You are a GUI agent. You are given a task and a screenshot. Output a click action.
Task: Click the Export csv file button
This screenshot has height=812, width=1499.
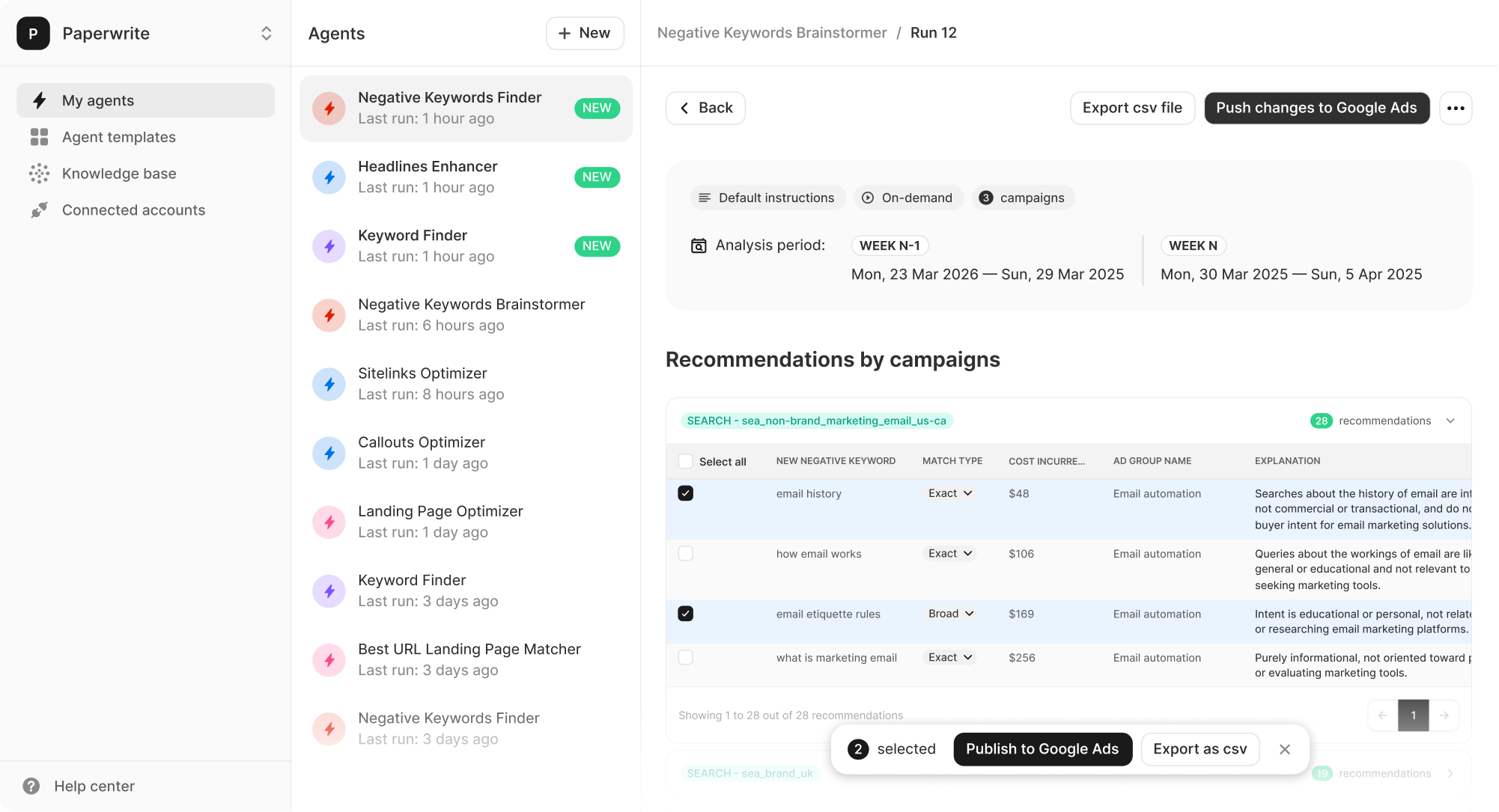(x=1132, y=108)
